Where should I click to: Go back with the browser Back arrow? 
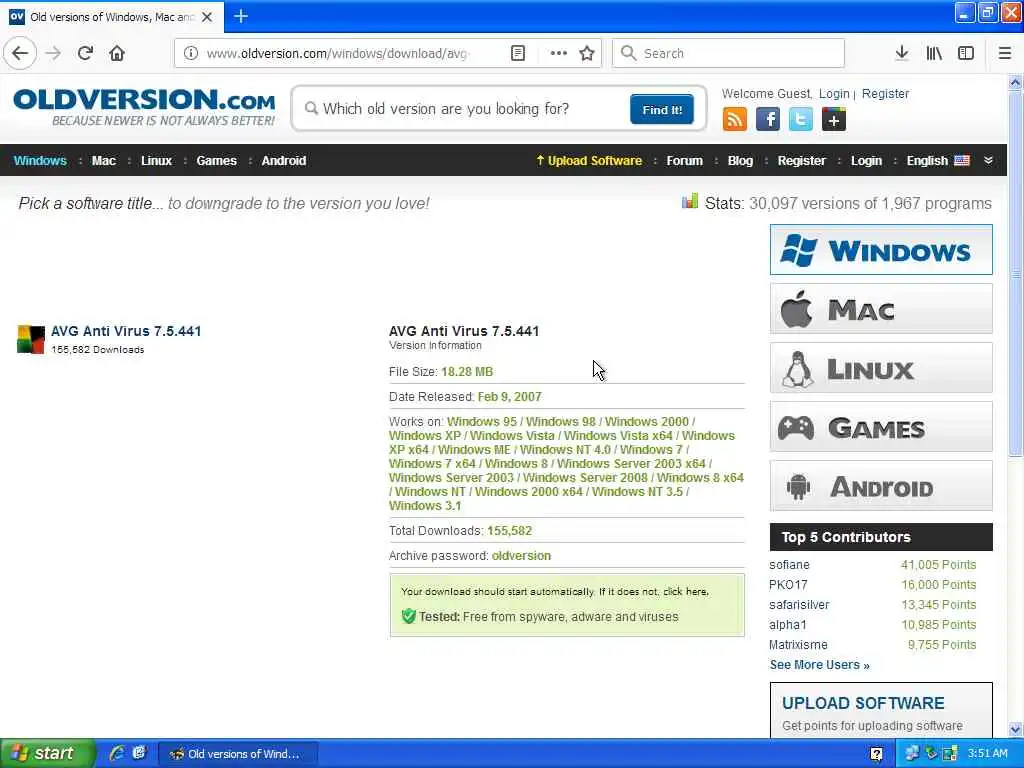click(20, 53)
